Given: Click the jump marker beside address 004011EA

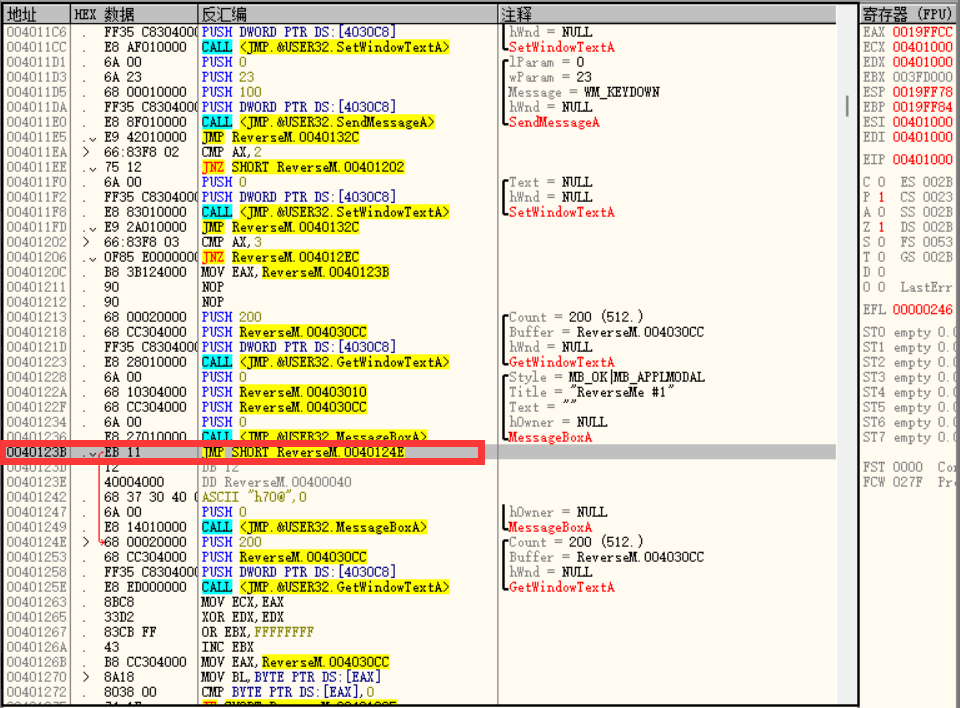Looking at the screenshot, I should click(x=86, y=153).
